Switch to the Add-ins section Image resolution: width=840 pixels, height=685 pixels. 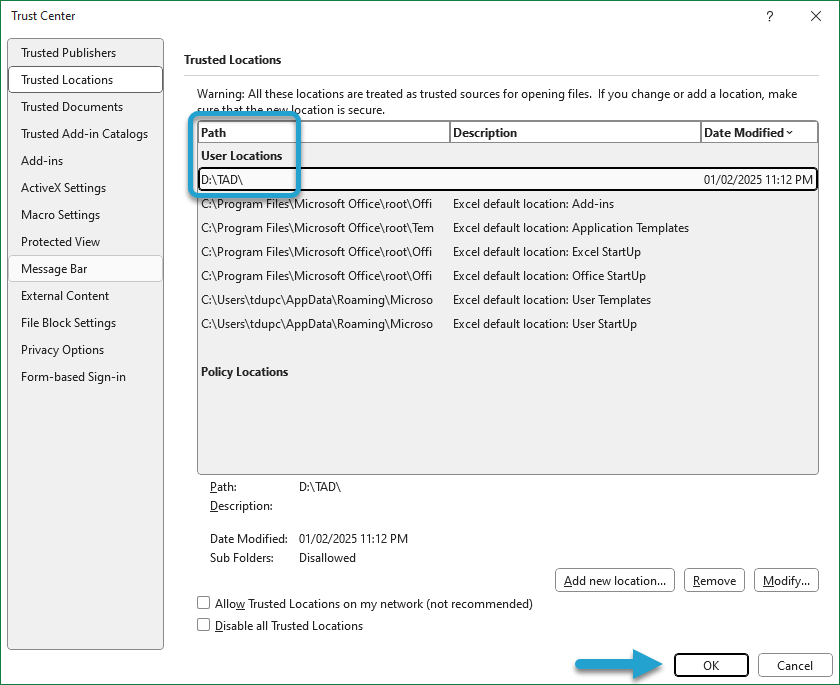(x=86, y=161)
